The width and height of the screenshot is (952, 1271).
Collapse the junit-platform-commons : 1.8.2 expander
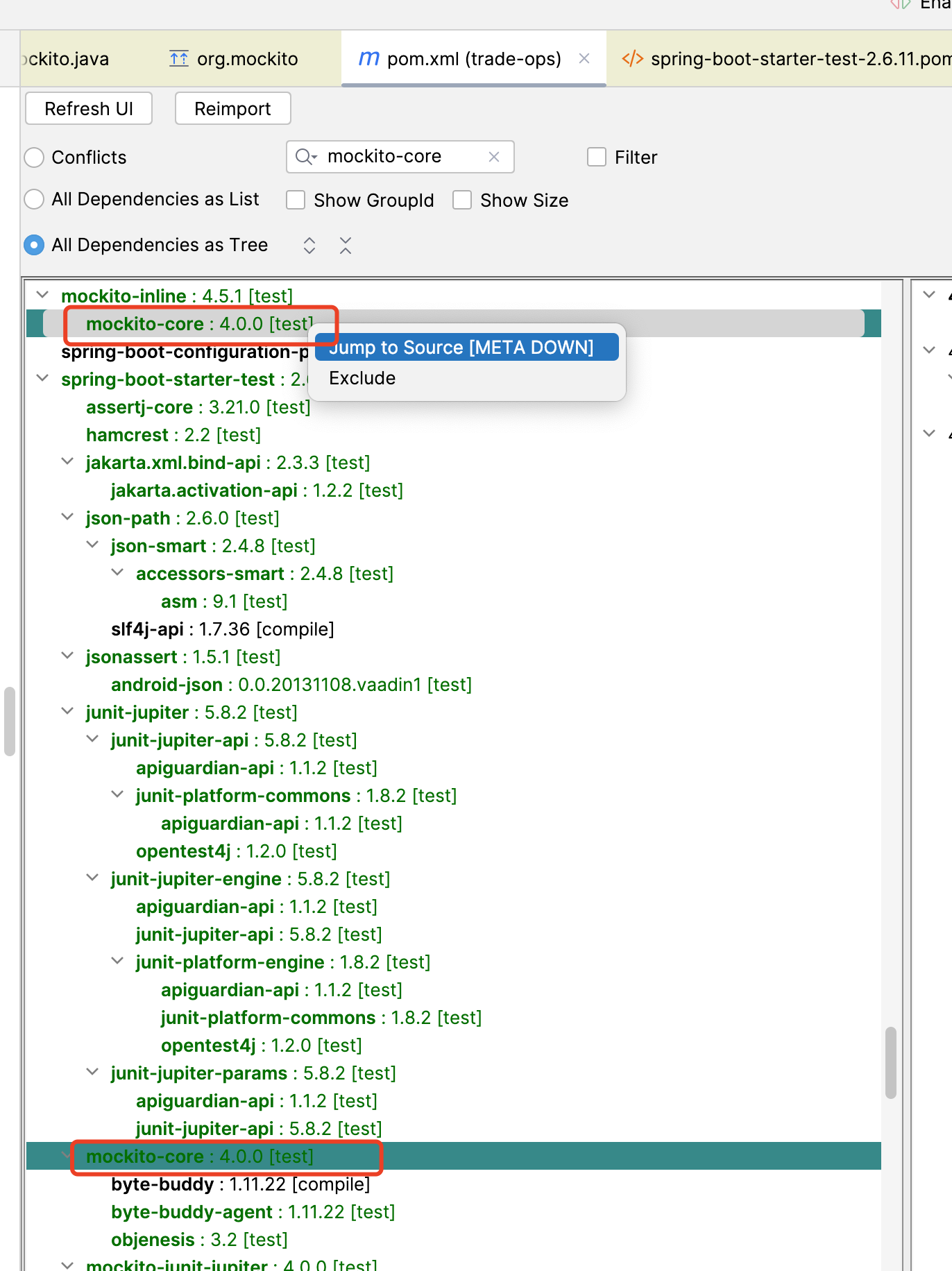click(x=118, y=795)
